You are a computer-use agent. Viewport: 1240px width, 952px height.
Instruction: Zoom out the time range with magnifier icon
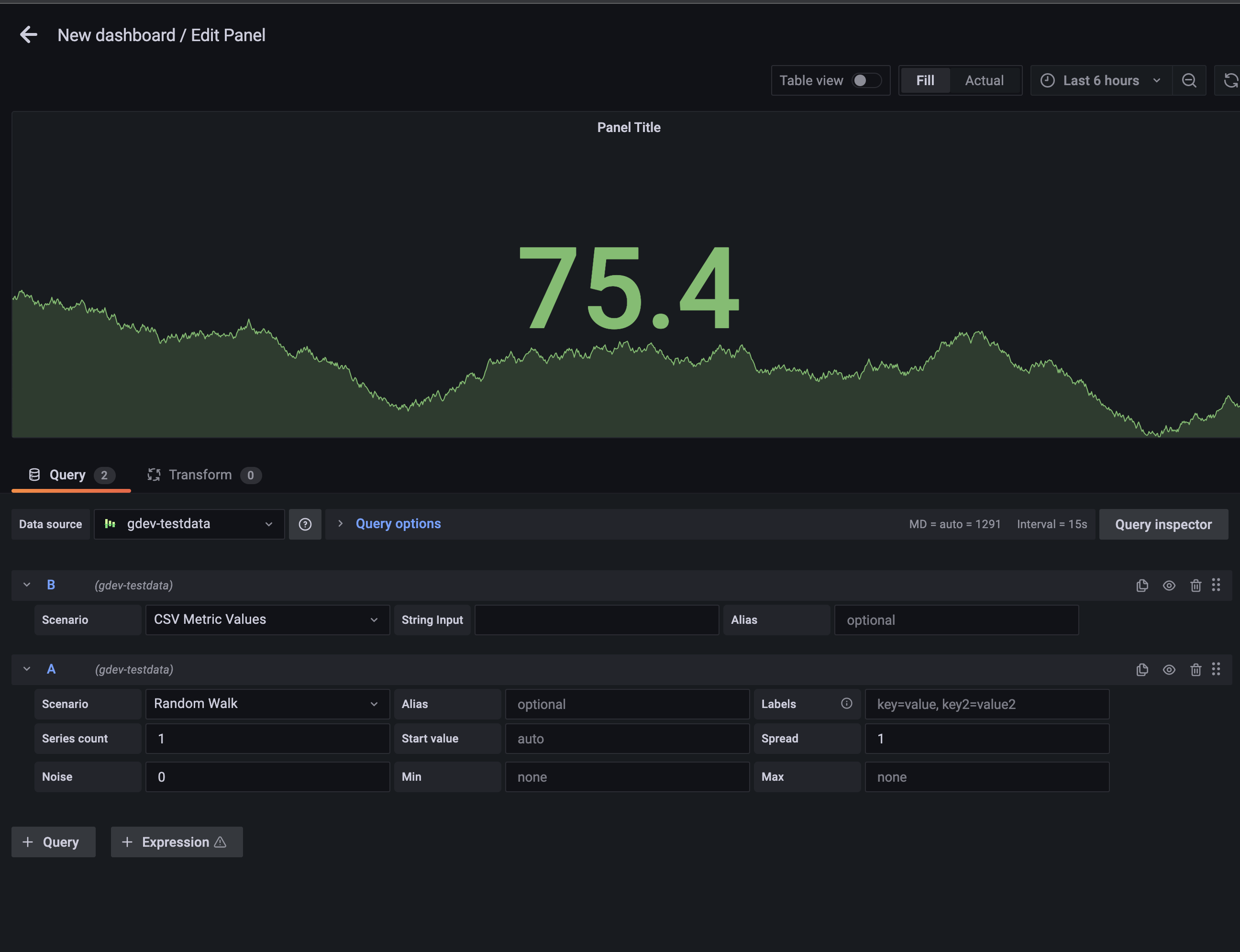tap(1188, 80)
